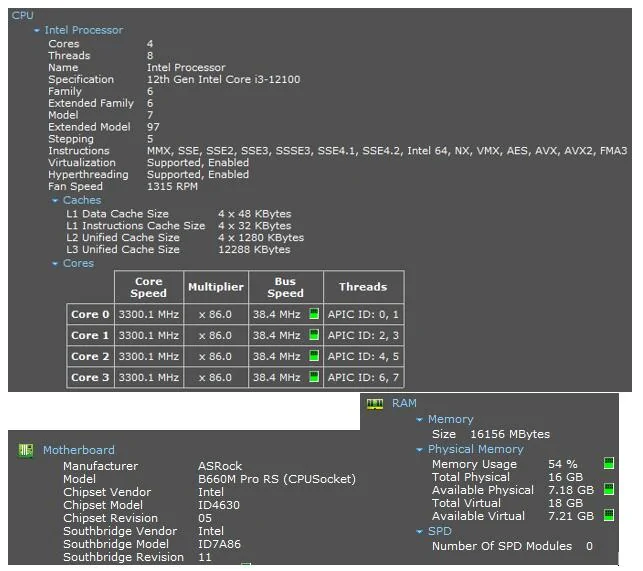Click the green indicator for Core 3 bus speed
Image resolution: width=643 pixels, height=571 pixels.
coord(314,377)
